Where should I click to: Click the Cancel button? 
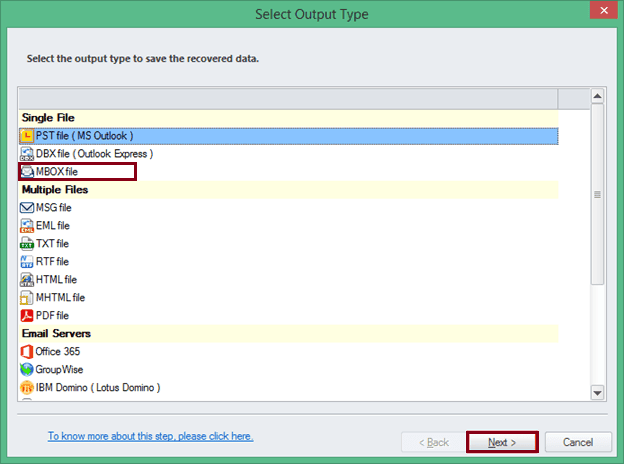578,442
